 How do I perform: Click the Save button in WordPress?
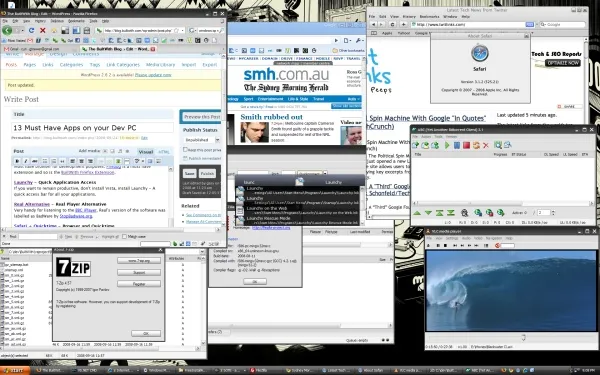tap(189, 173)
